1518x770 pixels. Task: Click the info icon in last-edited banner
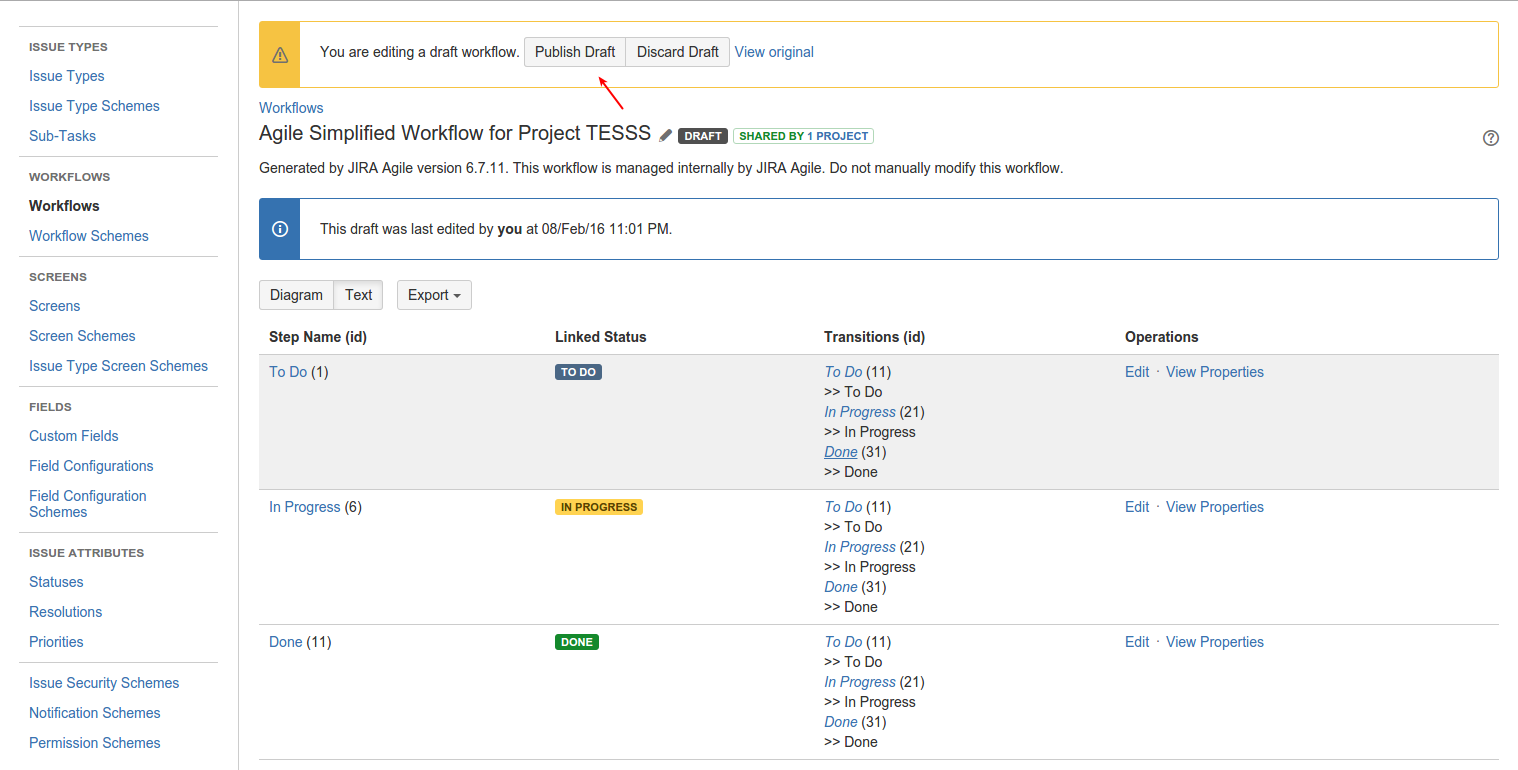tap(280, 229)
